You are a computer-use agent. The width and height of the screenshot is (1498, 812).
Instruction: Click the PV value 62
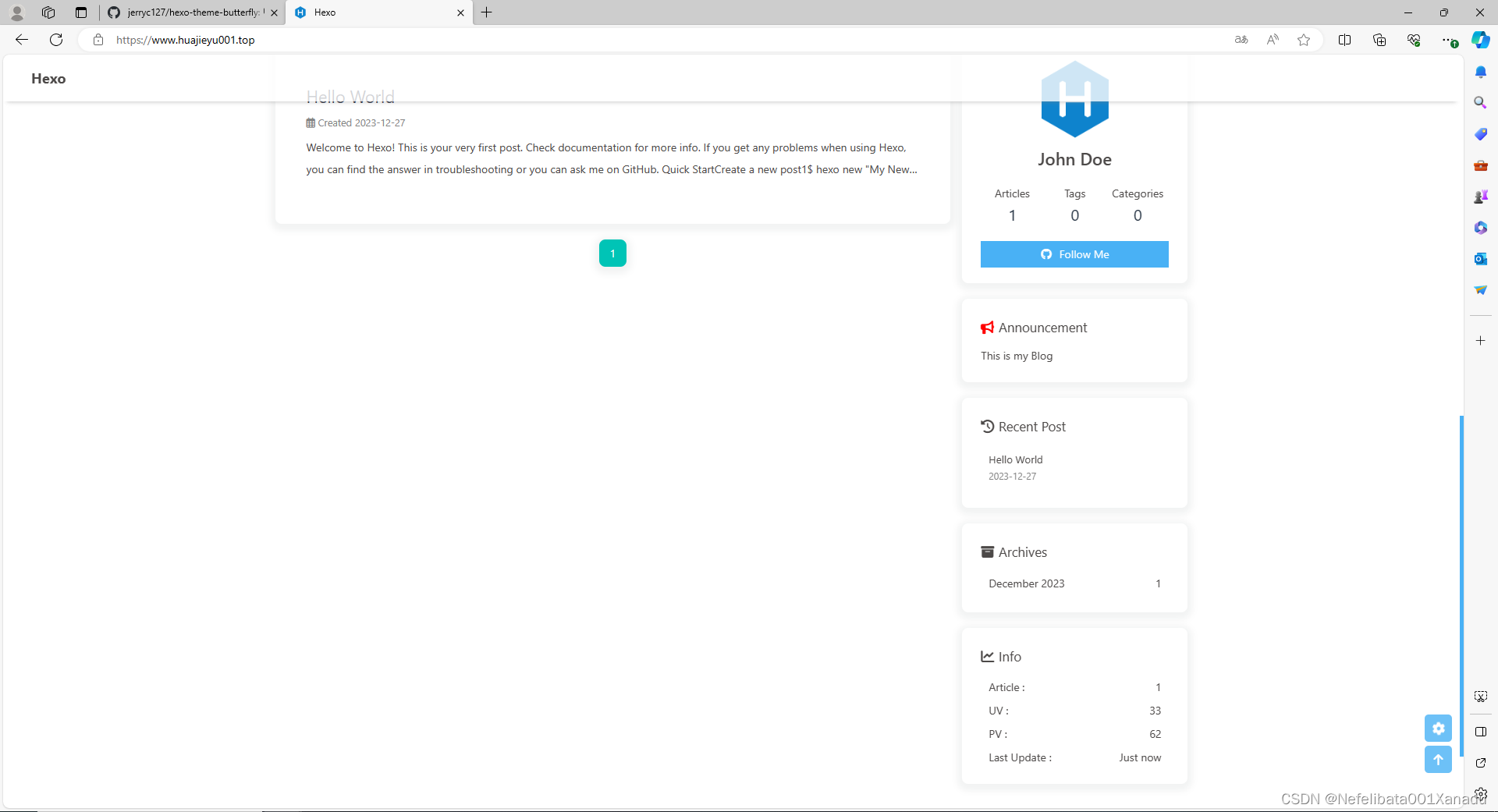[1155, 734]
